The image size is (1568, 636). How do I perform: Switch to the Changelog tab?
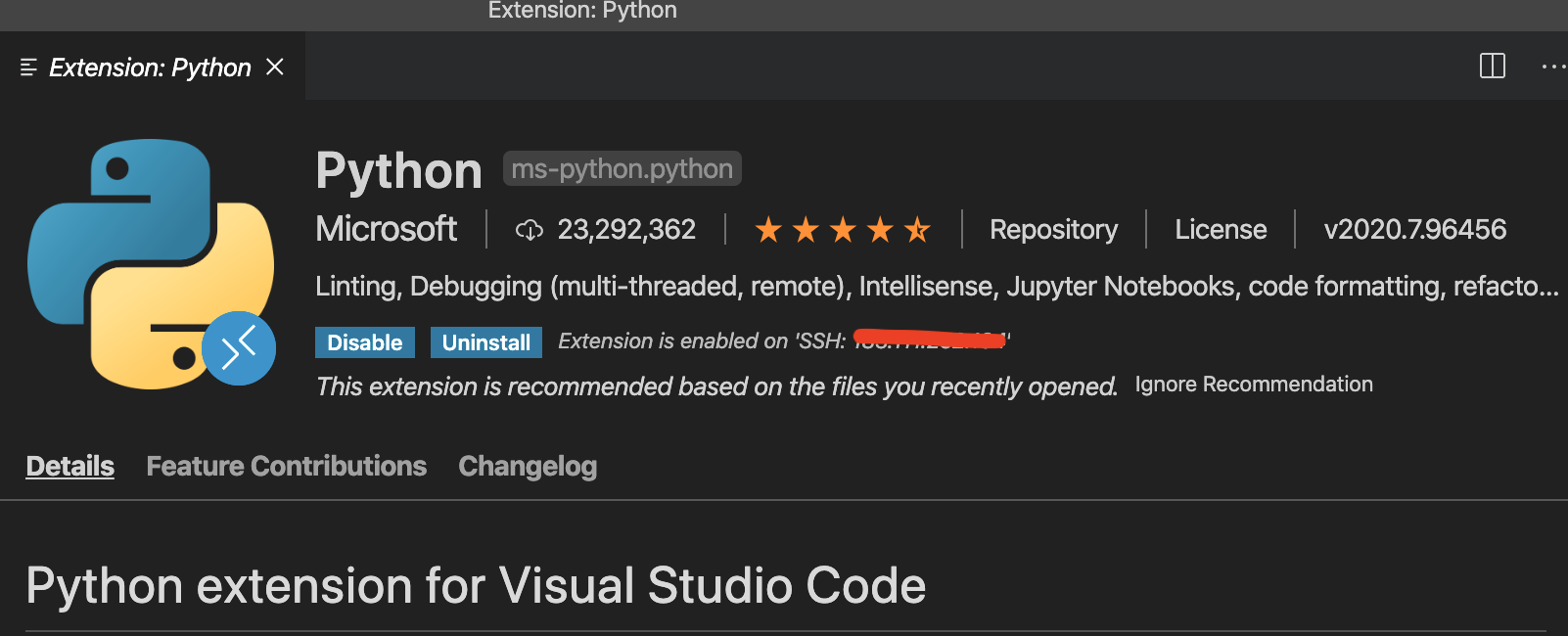528,467
